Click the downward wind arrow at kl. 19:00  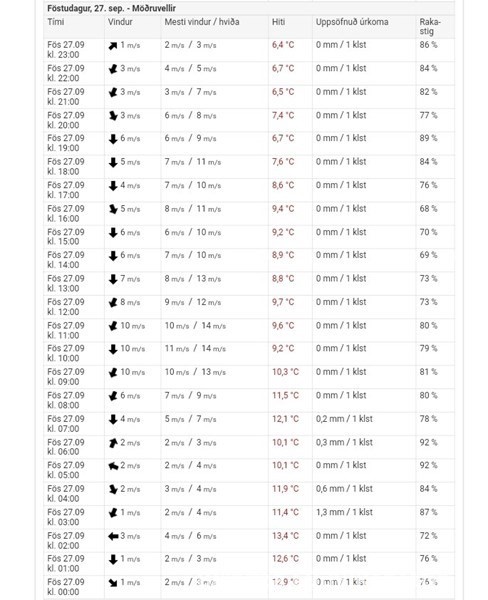click(x=113, y=139)
